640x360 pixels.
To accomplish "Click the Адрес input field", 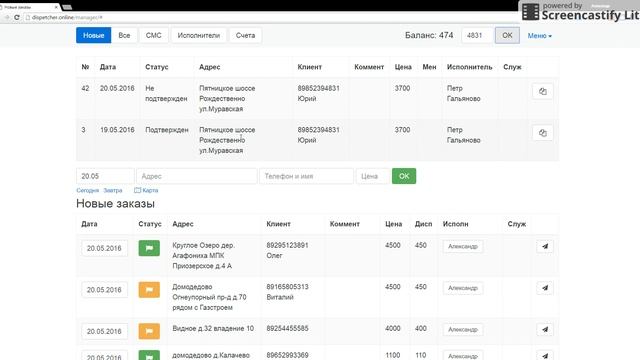I will pos(197,176).
